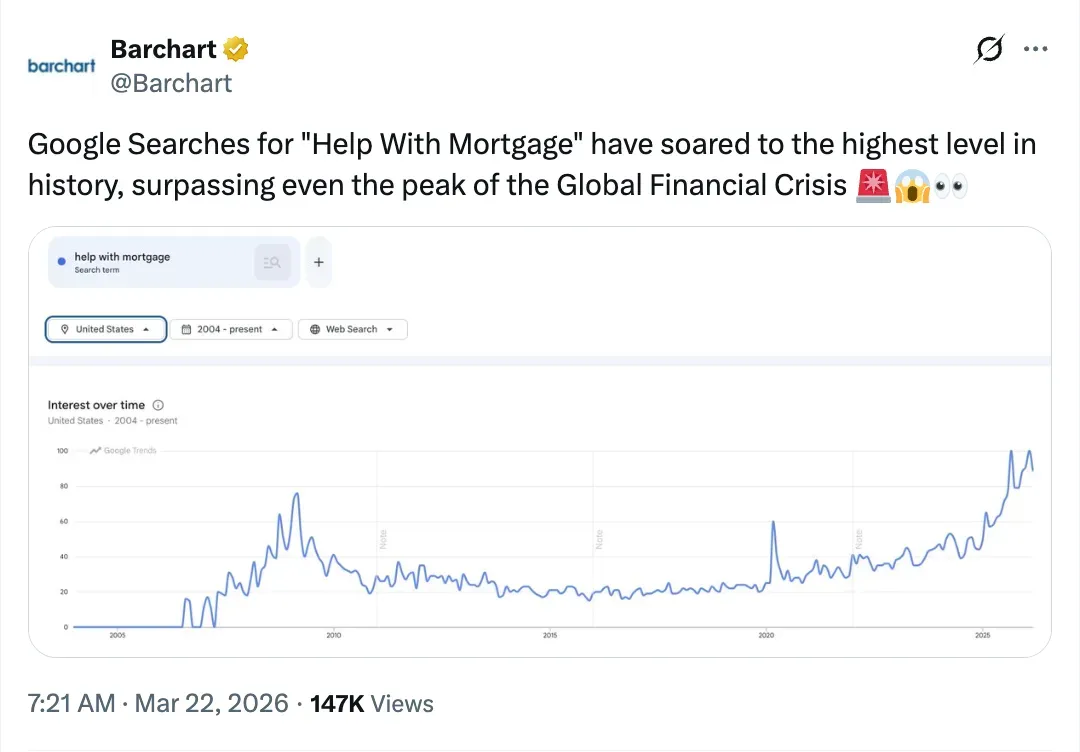Screen dimensions: 1080x752
Task: Open the 7:21 AM · Mar 22, 2026 timestamp
Action: tap(158, 703)
